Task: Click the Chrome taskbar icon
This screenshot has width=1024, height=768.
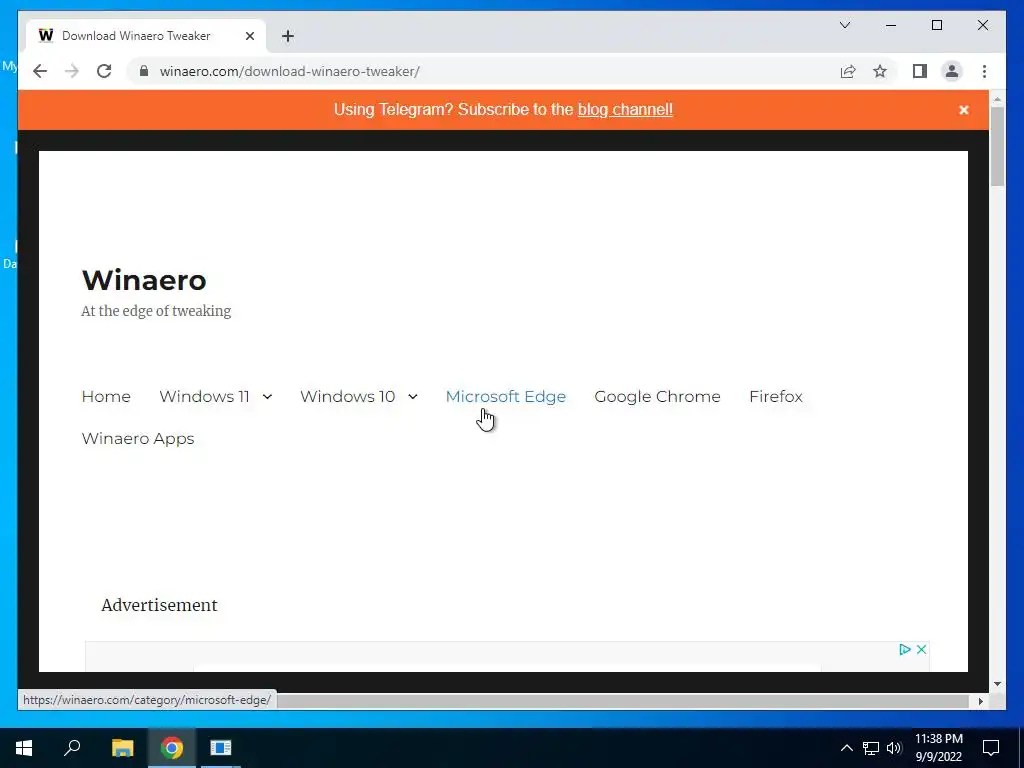Action: [172, 748]
